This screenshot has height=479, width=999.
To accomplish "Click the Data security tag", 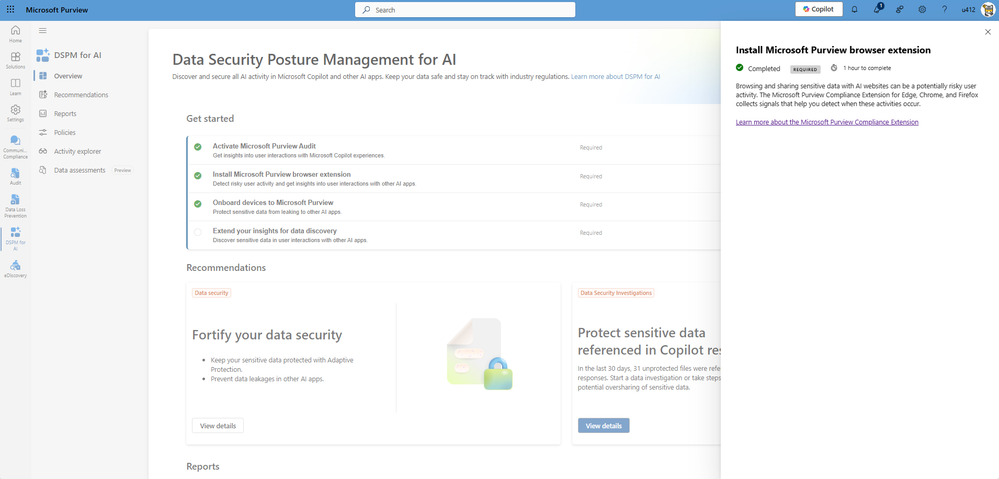I will pos(212,293).
